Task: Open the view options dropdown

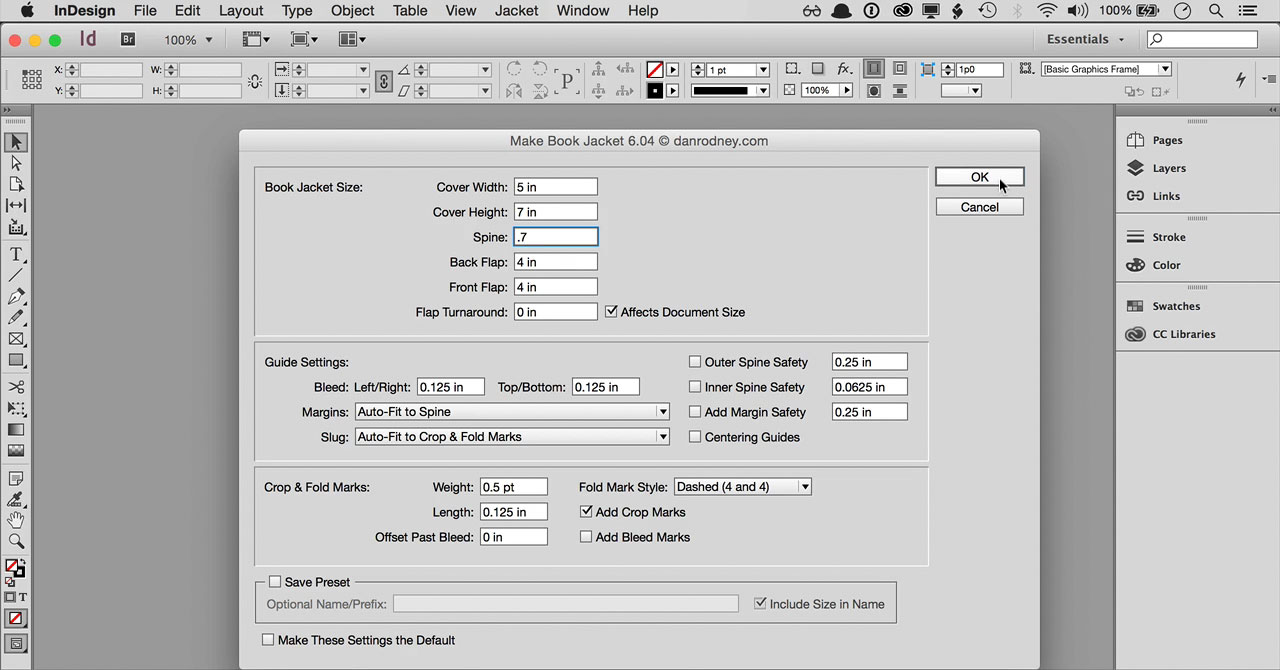Action: click(x=258, y=40)
